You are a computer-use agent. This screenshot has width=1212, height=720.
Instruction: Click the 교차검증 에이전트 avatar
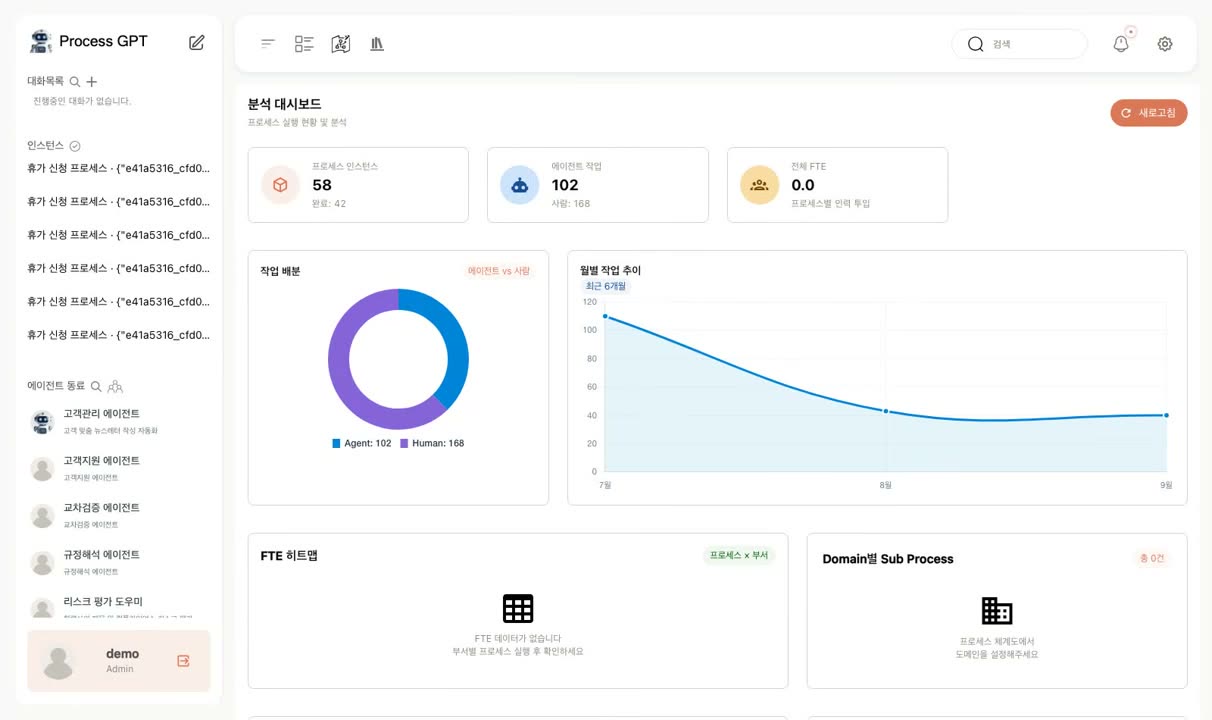click(42, 516)
